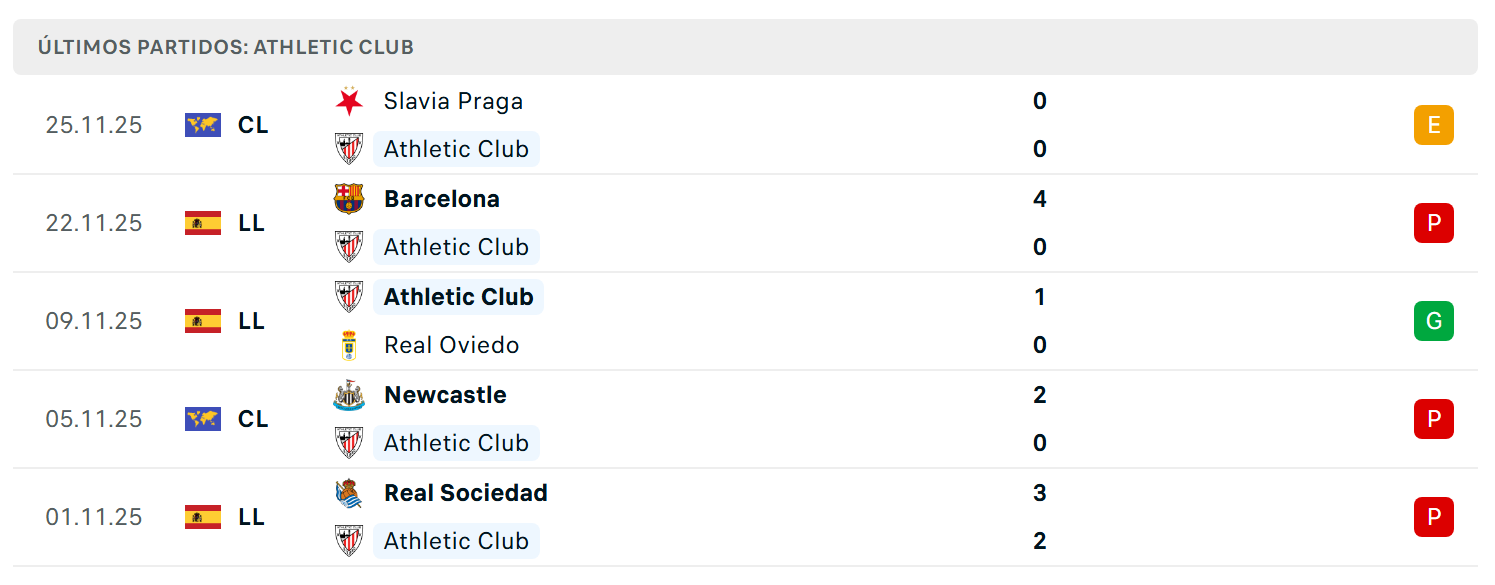Viewport: 1495px width, 585px height.
Task: Click the red P badge for Real Sociedad match
Action: pyautogui.click(x=1434, y=517)
